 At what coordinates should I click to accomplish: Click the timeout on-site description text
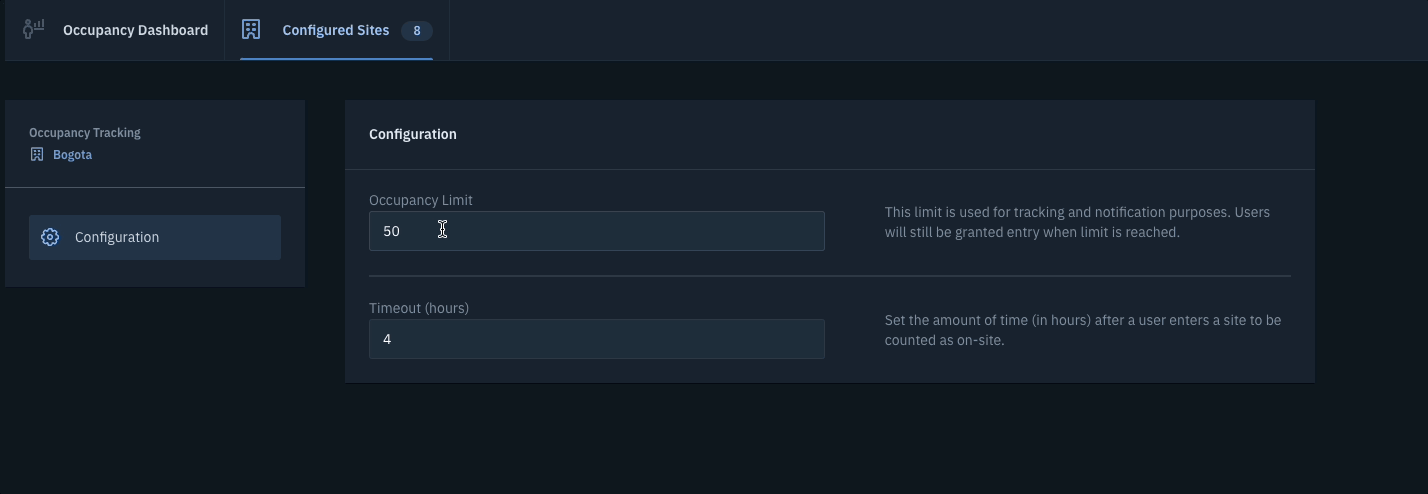tap(1083, 330)
